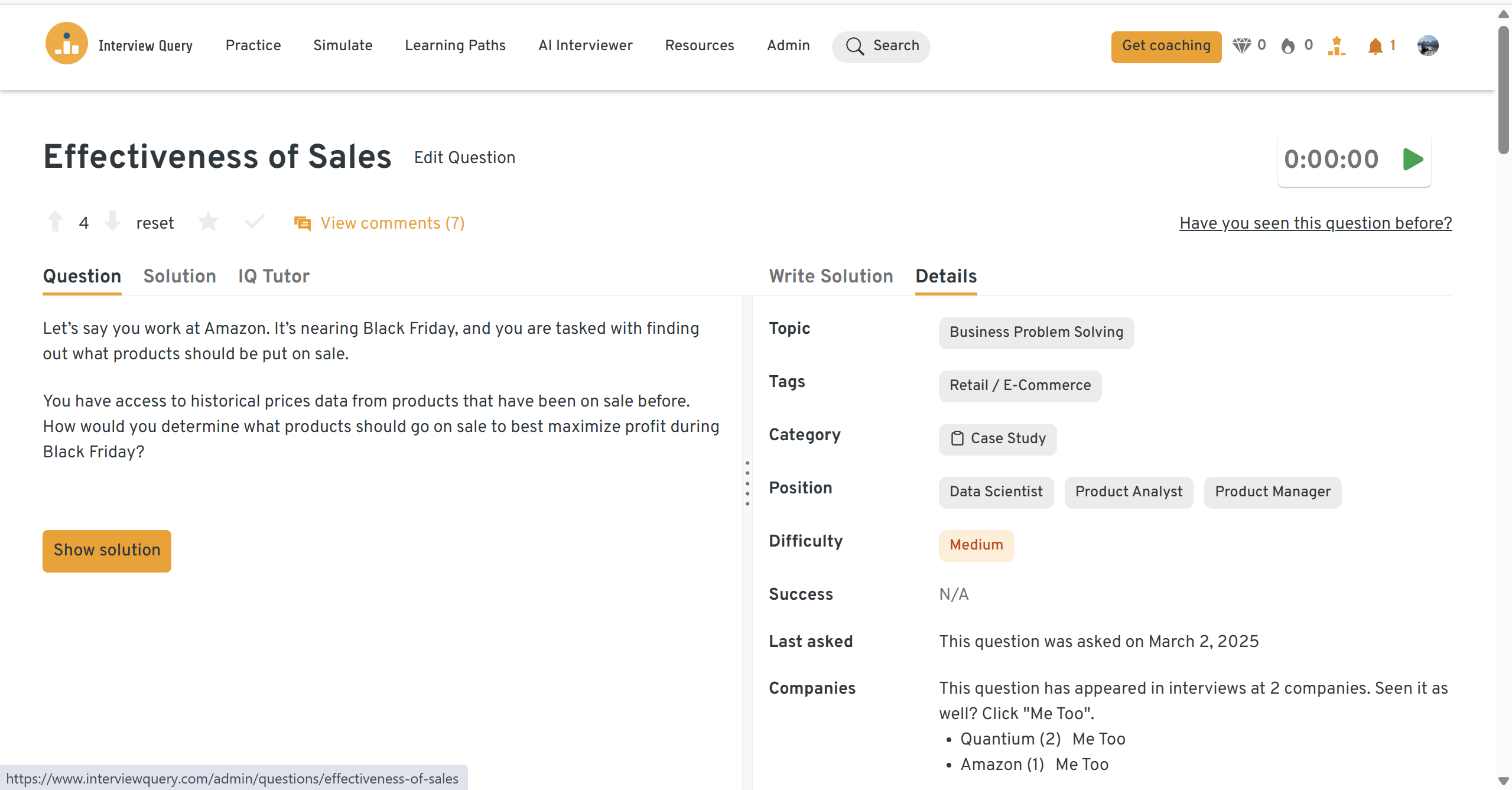Open the notifications bell
1512x790 pixels.
click(x=1376, y=45)
